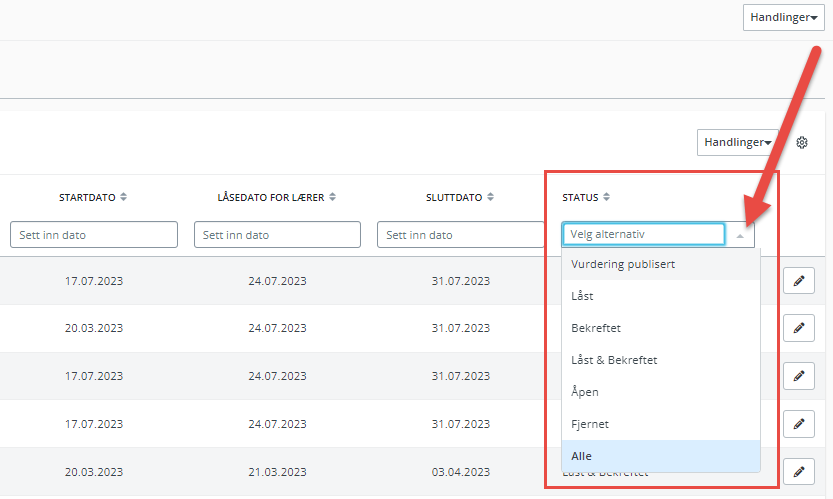
Task: Edit the row with låsedato 21.03.2023
Action: click(798, 472)
